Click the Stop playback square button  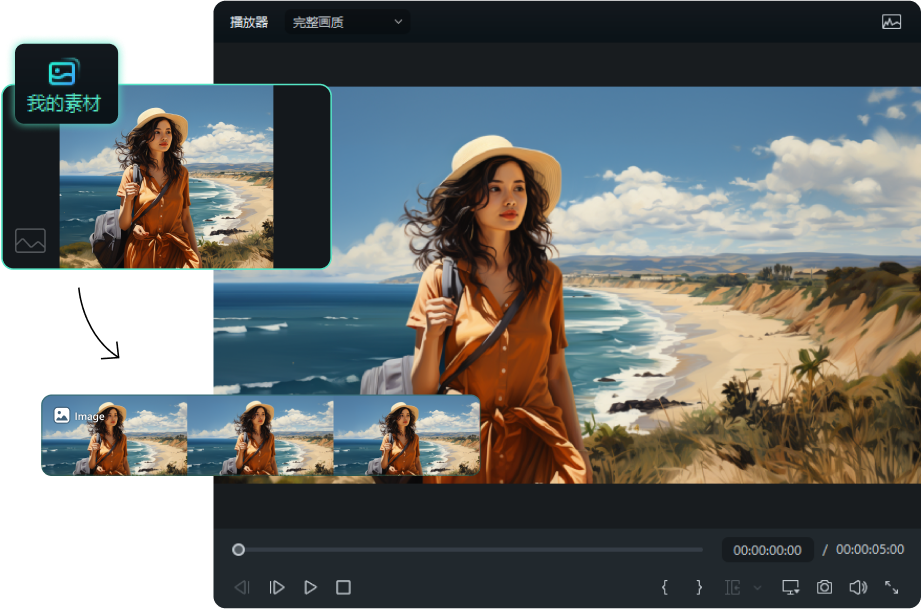[343, 588]
